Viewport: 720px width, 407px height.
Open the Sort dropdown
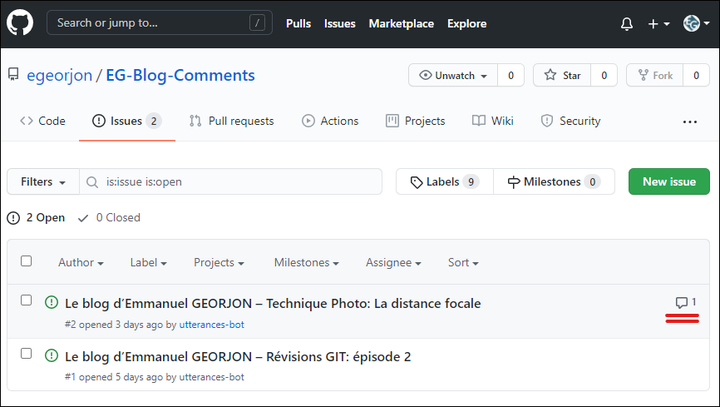(463, 262)
